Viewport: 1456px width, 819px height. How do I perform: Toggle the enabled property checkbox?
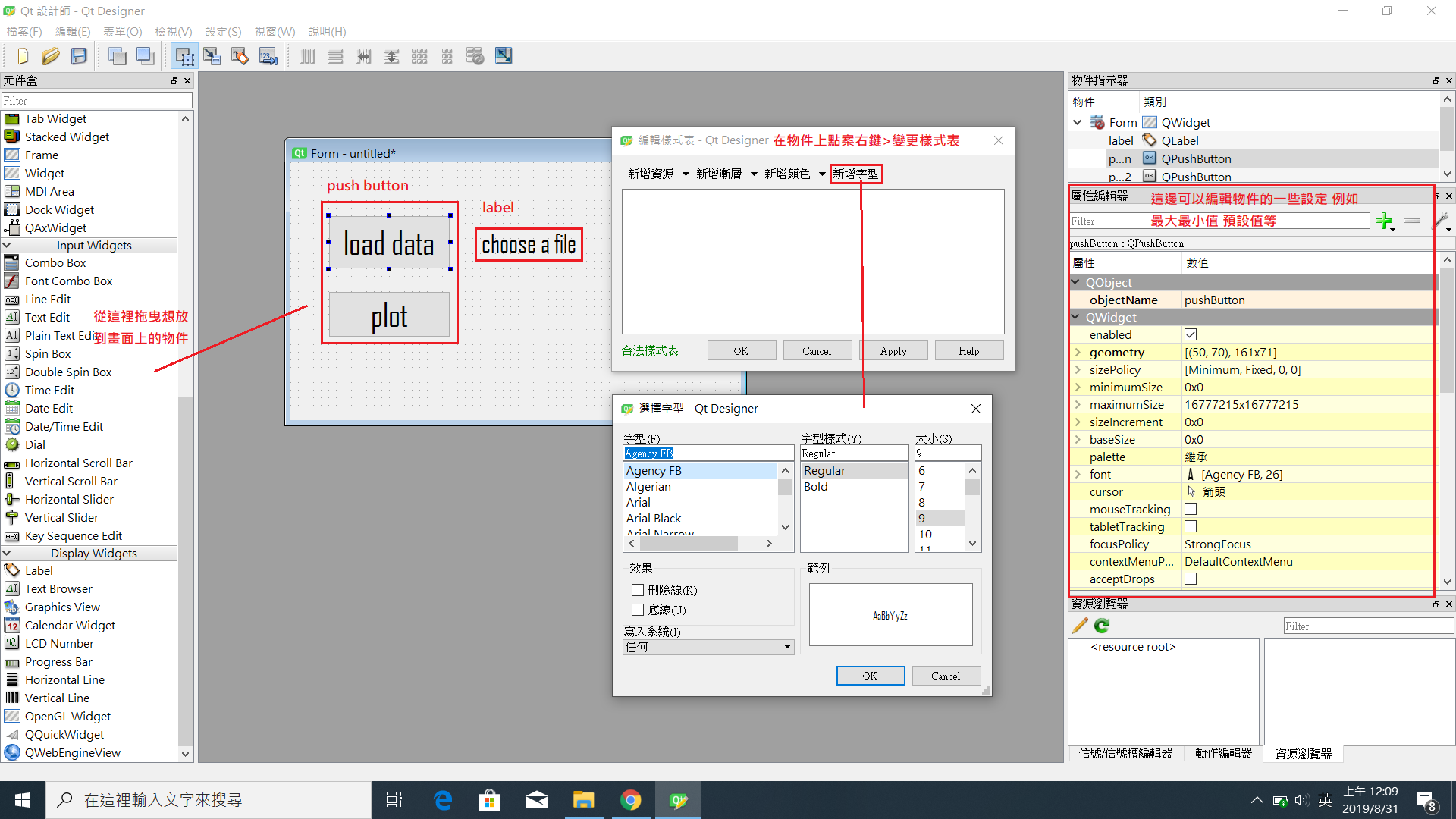point(1191,335)
